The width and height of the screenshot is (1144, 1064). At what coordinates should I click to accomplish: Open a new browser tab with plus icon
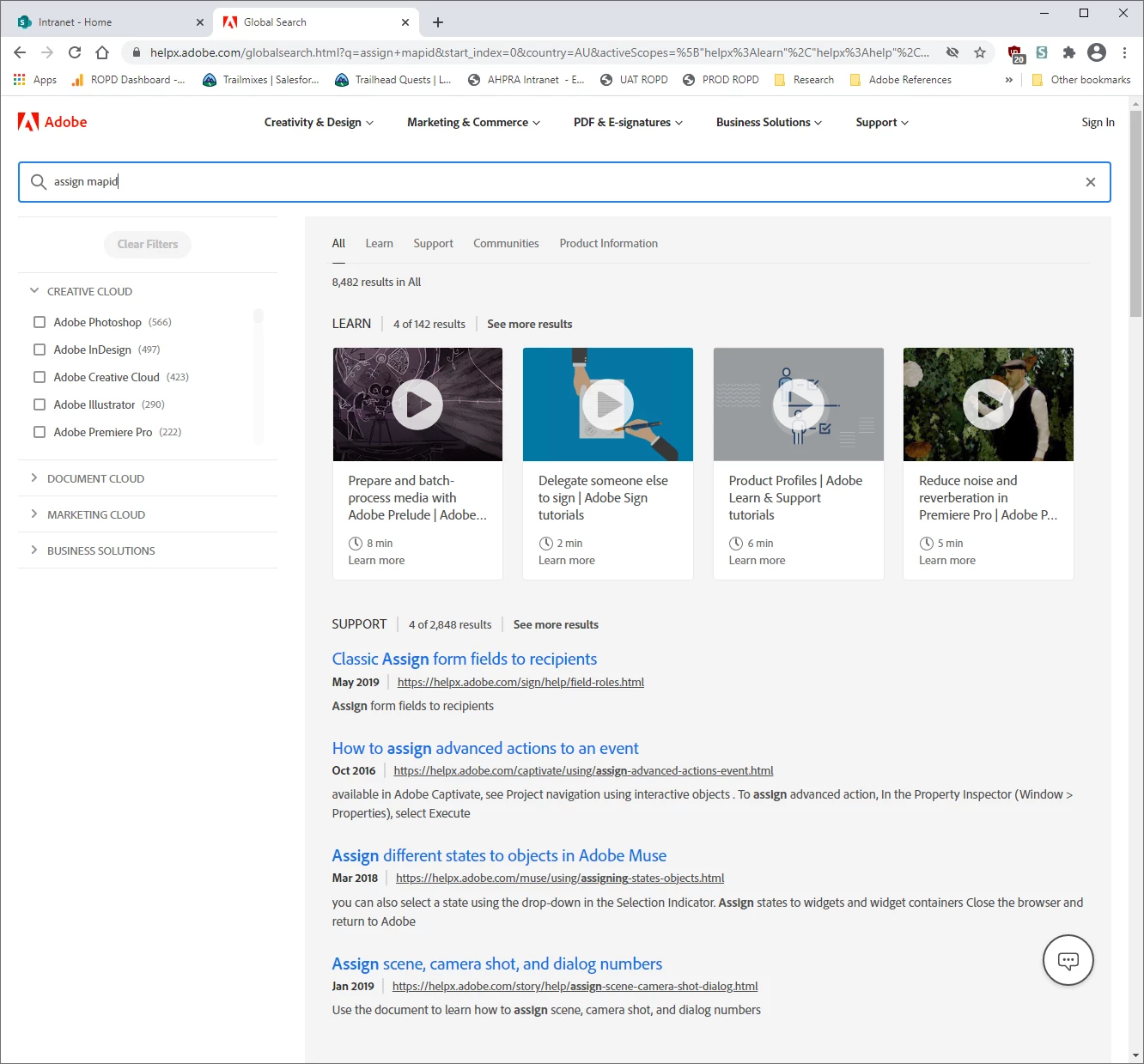coord(438,22)
